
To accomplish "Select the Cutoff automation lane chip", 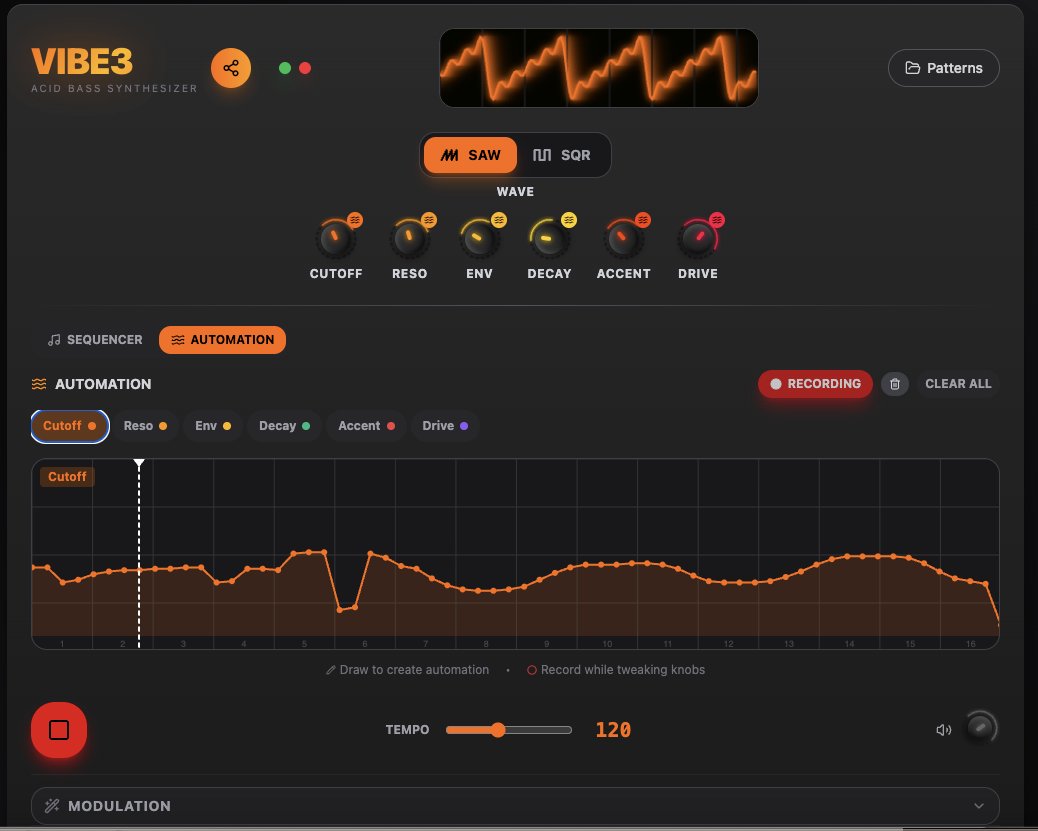I will coord(70,426).
